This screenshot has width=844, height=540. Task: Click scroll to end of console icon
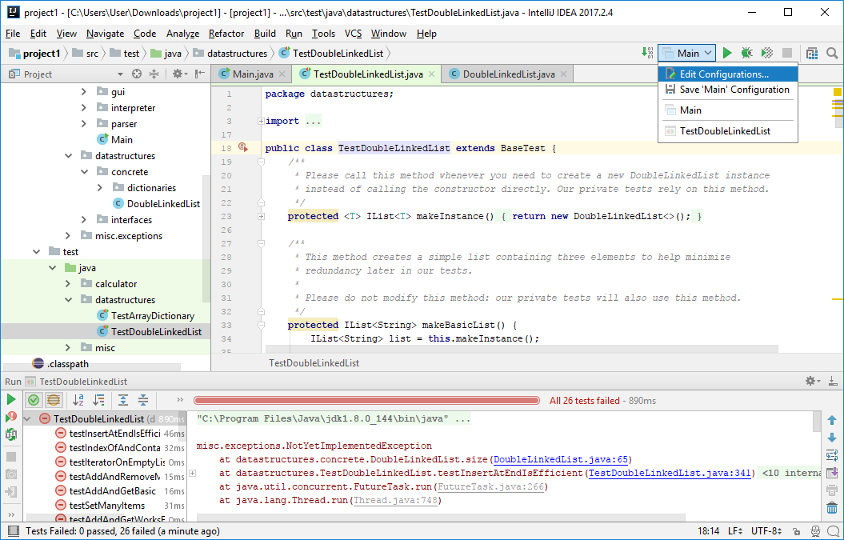click(832, 473)
